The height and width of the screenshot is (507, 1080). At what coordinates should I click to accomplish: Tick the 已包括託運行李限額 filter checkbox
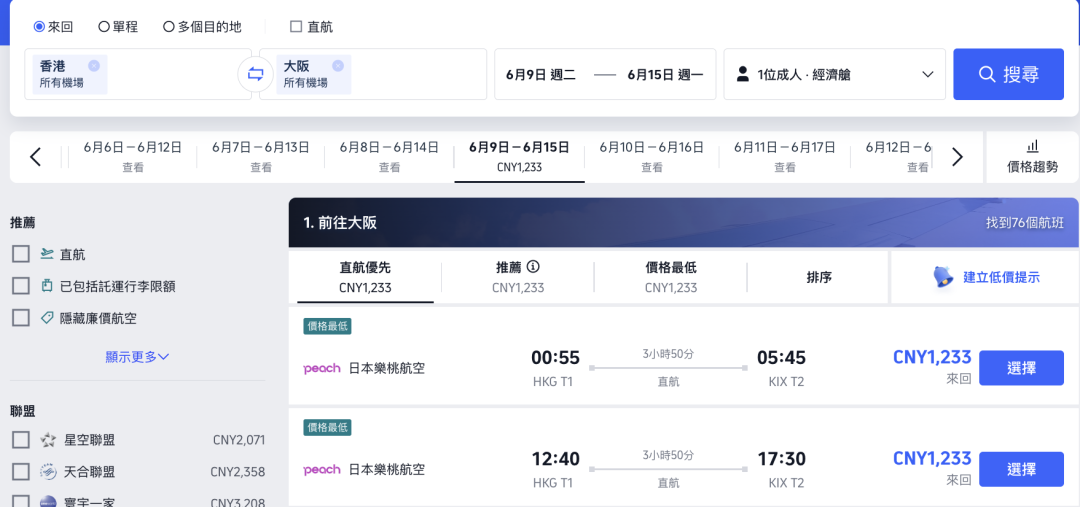click(21, 286)
